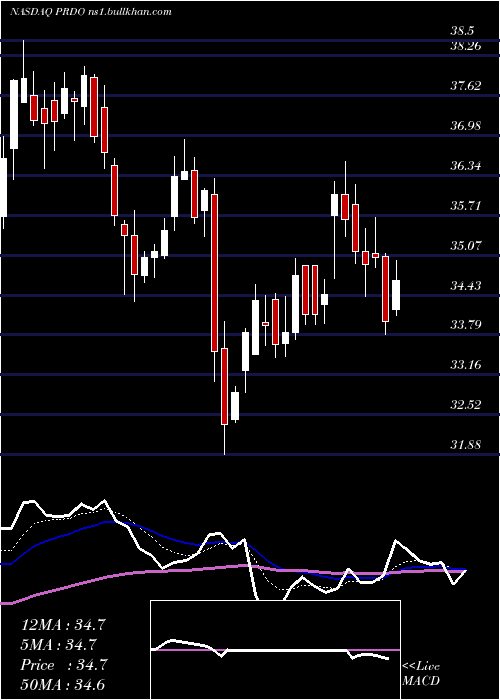Click the 36.34 price axis label
500x700 pixels.
tap(466, 166)
